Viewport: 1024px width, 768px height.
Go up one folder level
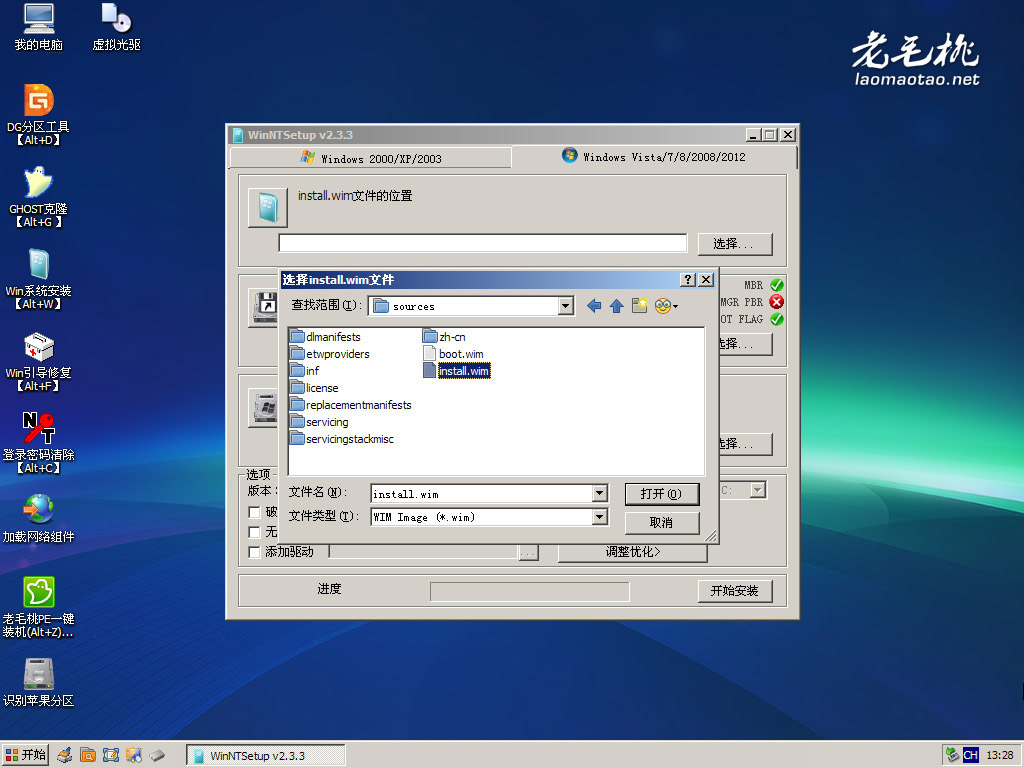coord(616,306)
